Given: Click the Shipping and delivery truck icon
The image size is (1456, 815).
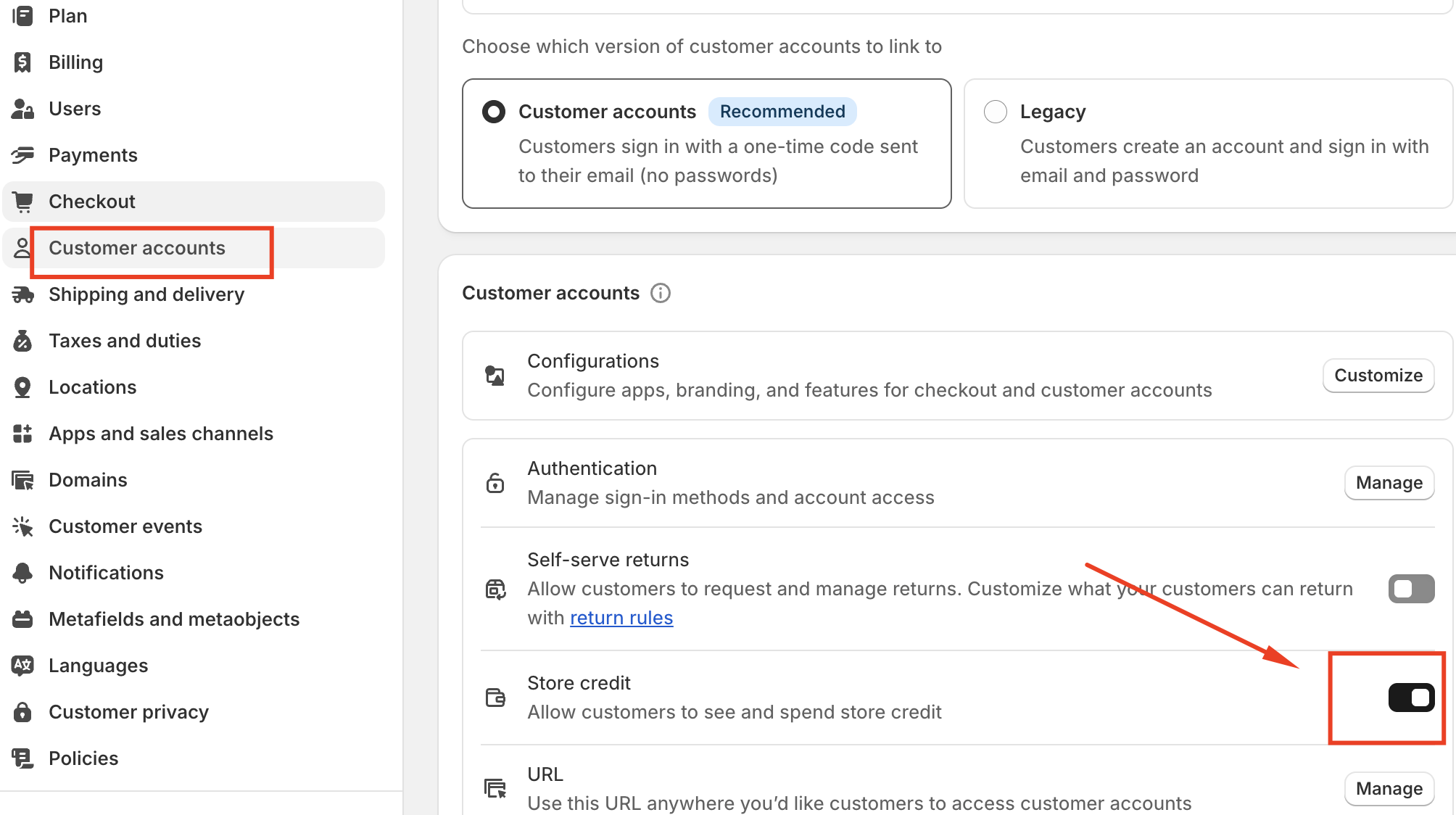Looking at the screenshot, I should point(22,294).
